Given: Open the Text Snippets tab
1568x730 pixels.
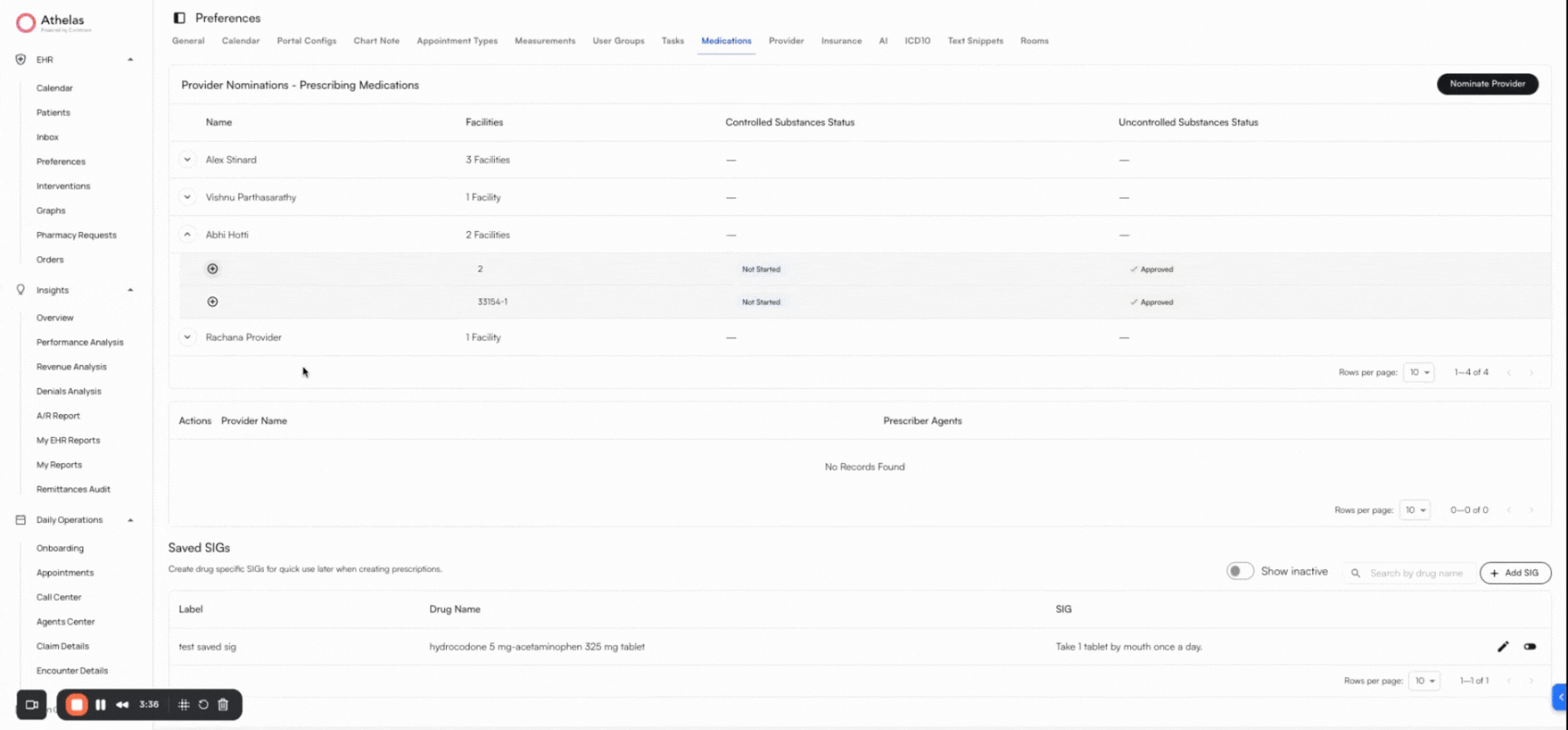Looking at the screenshot, I should (x=975, y=41).
